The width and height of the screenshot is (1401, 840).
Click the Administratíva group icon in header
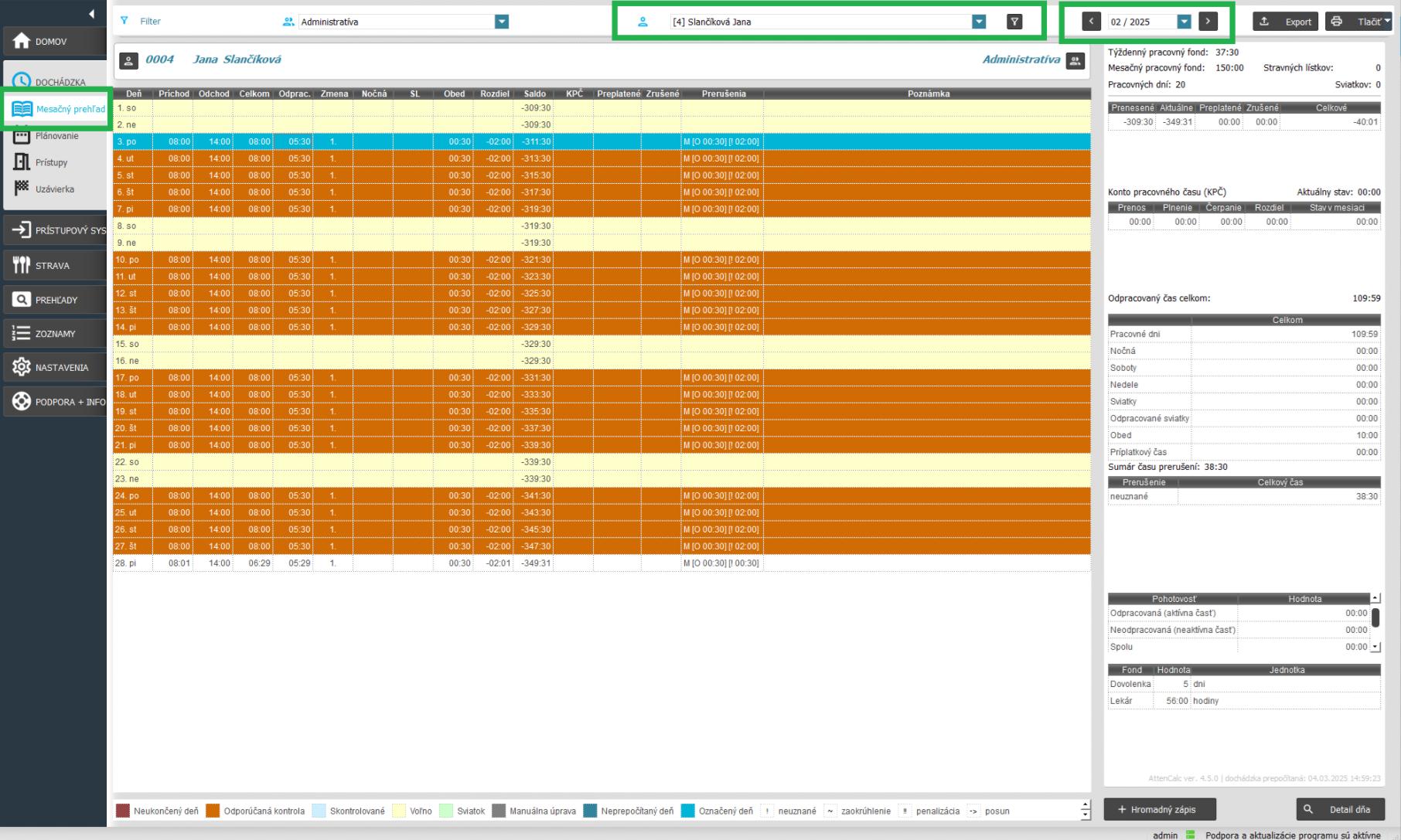[1075, 60]
